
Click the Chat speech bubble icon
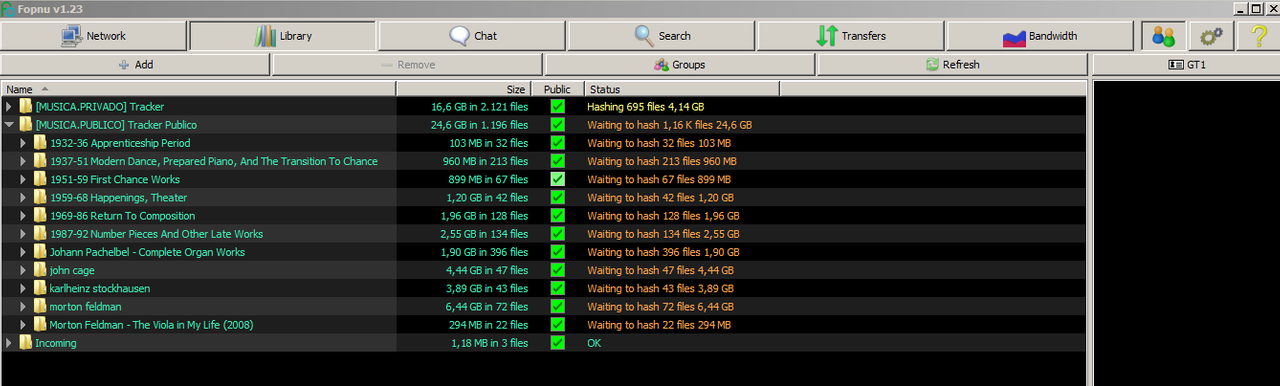459,36
